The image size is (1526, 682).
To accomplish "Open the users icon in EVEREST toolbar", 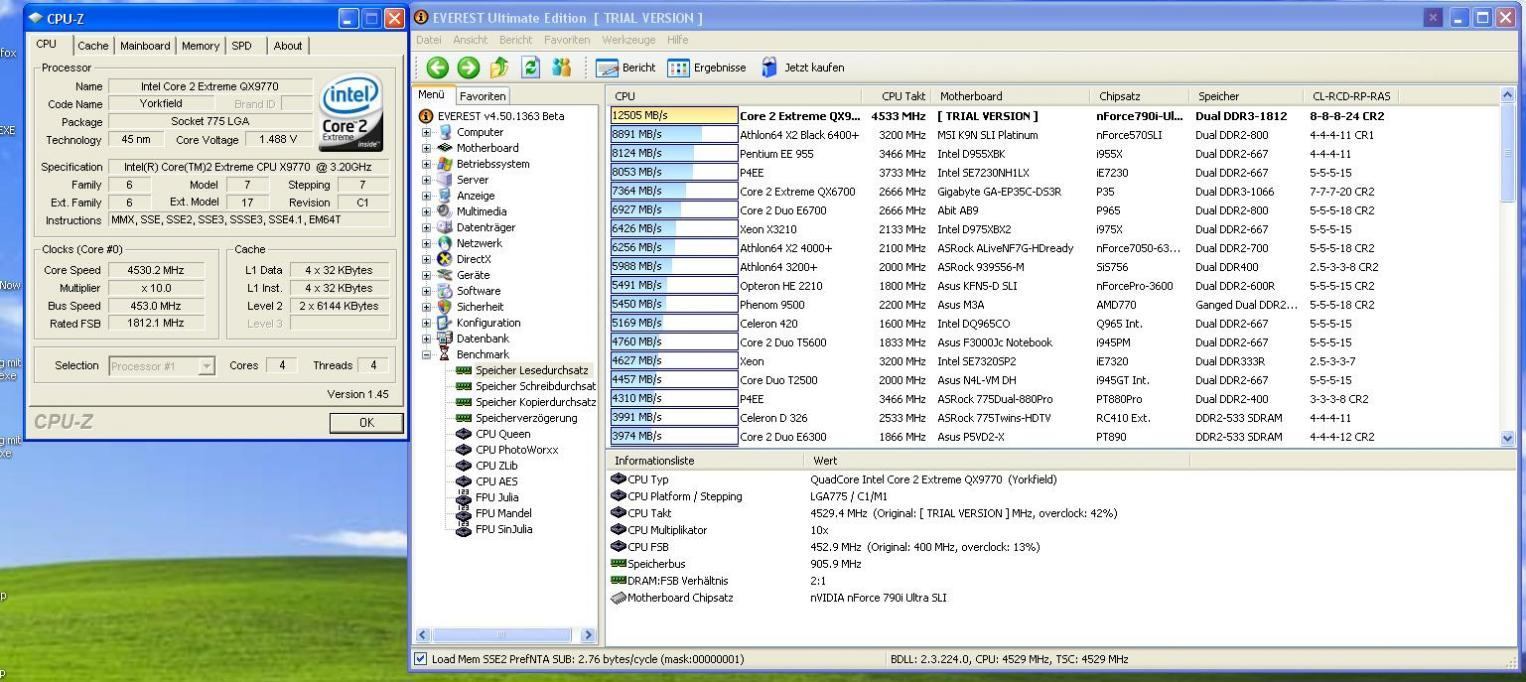I will click(x=563, y=68).
